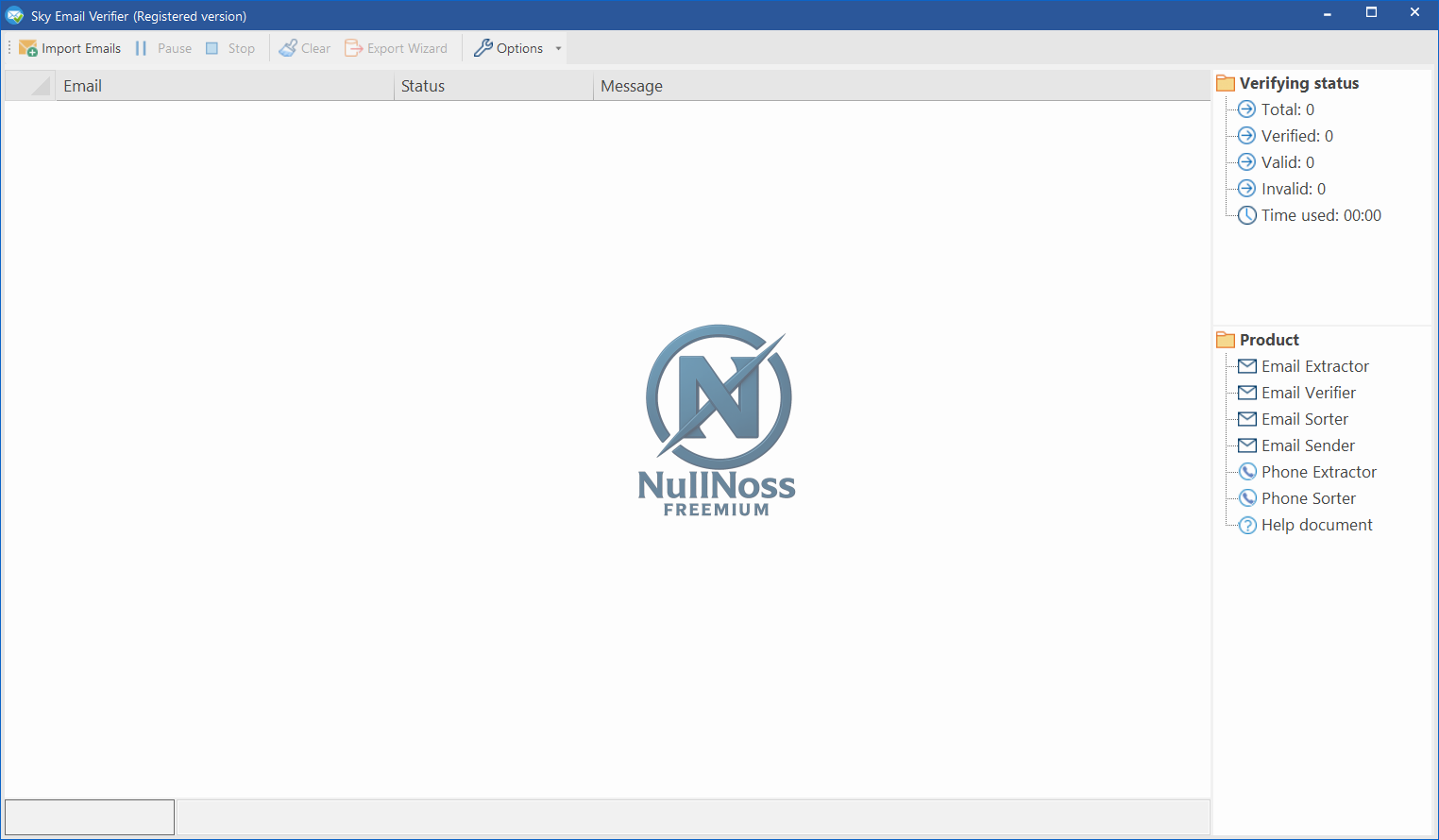Click the Stop square icon
The height and width of the screenshot is (840, 1439).
[212, 48]
